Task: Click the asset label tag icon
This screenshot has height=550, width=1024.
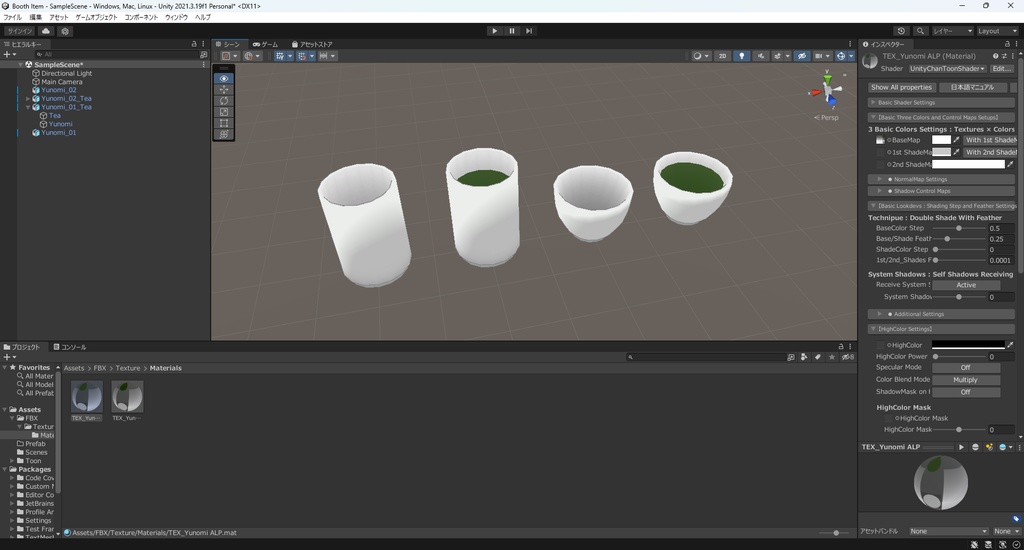Action: 1016,519
